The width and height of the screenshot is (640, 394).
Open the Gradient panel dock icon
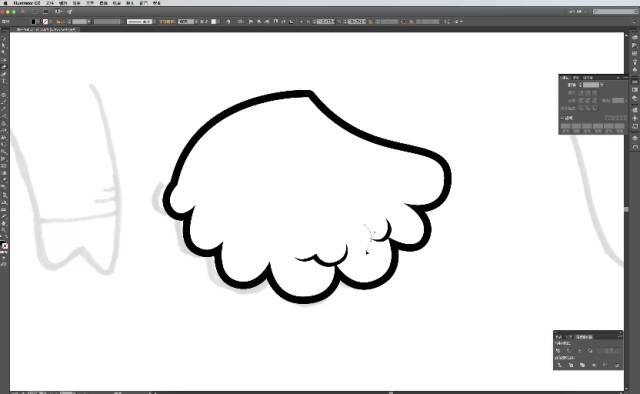(x=635, y=90)
